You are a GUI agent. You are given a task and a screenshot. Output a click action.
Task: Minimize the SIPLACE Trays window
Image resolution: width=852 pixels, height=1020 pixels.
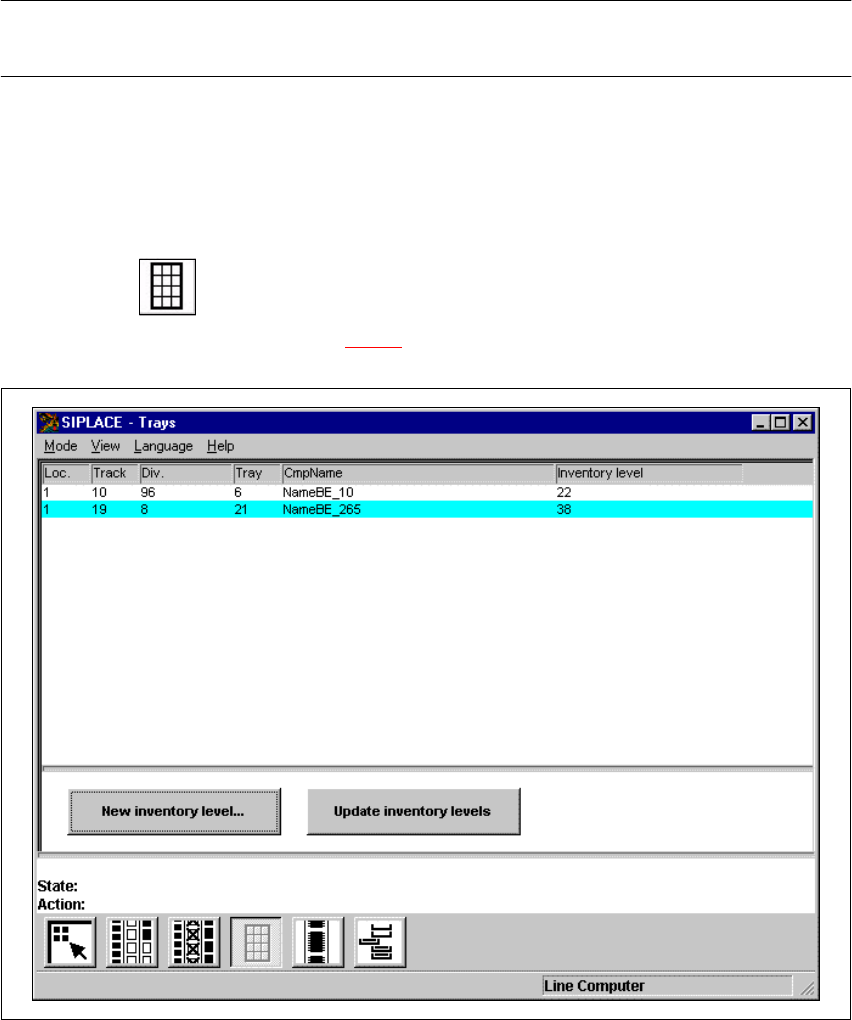click(x=760, y=422)
